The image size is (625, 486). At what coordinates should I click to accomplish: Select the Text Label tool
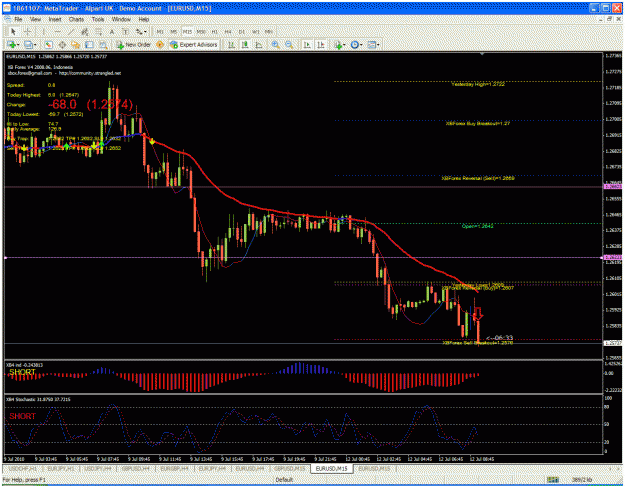[x=125, y=31]
